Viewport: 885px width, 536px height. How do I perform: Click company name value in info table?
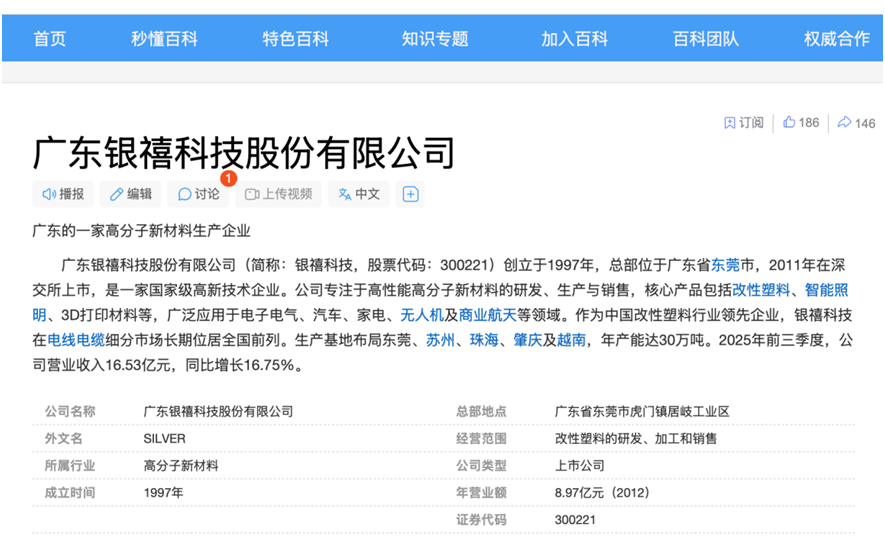tap(218, 411)
